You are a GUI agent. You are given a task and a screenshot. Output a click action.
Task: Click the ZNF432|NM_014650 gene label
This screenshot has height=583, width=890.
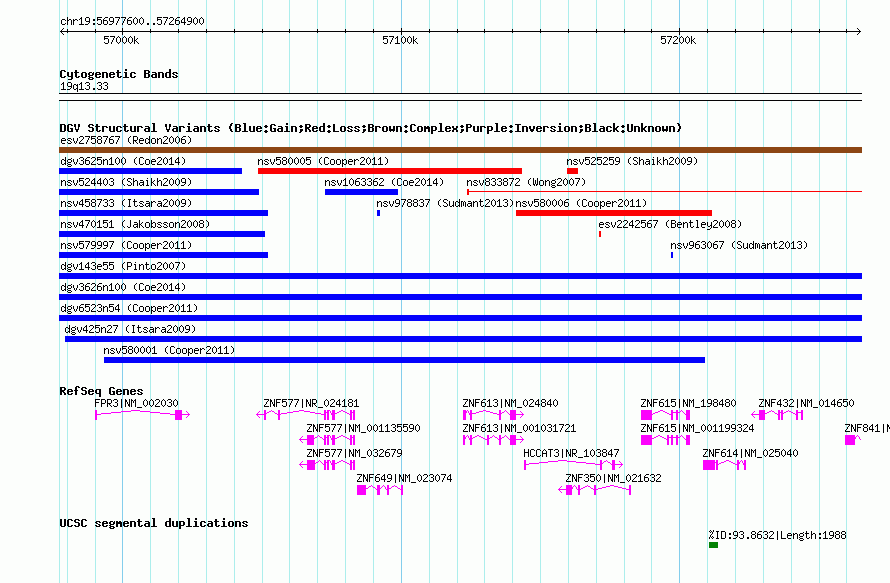(x=807, y=403)
